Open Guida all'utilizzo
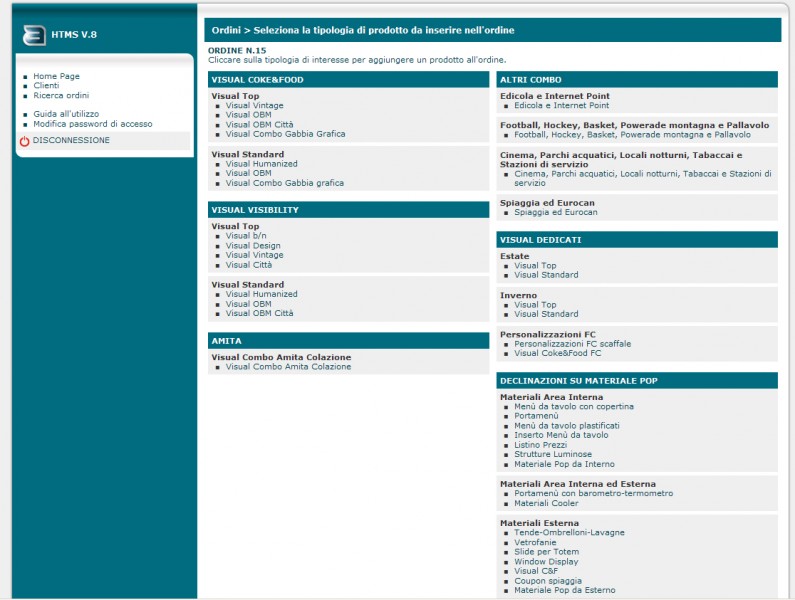Viewport: 795px width, 600px height. click(66, 114)
